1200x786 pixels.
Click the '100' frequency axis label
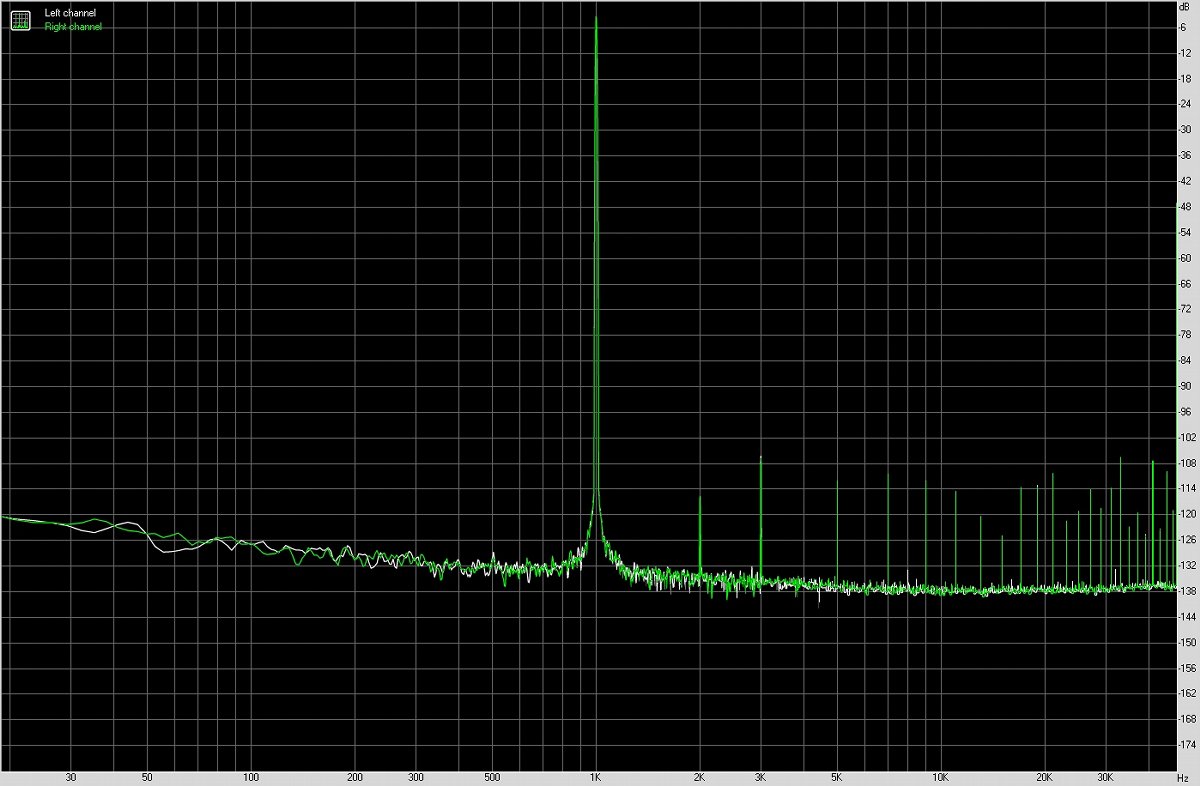click(x=251, y=777)
